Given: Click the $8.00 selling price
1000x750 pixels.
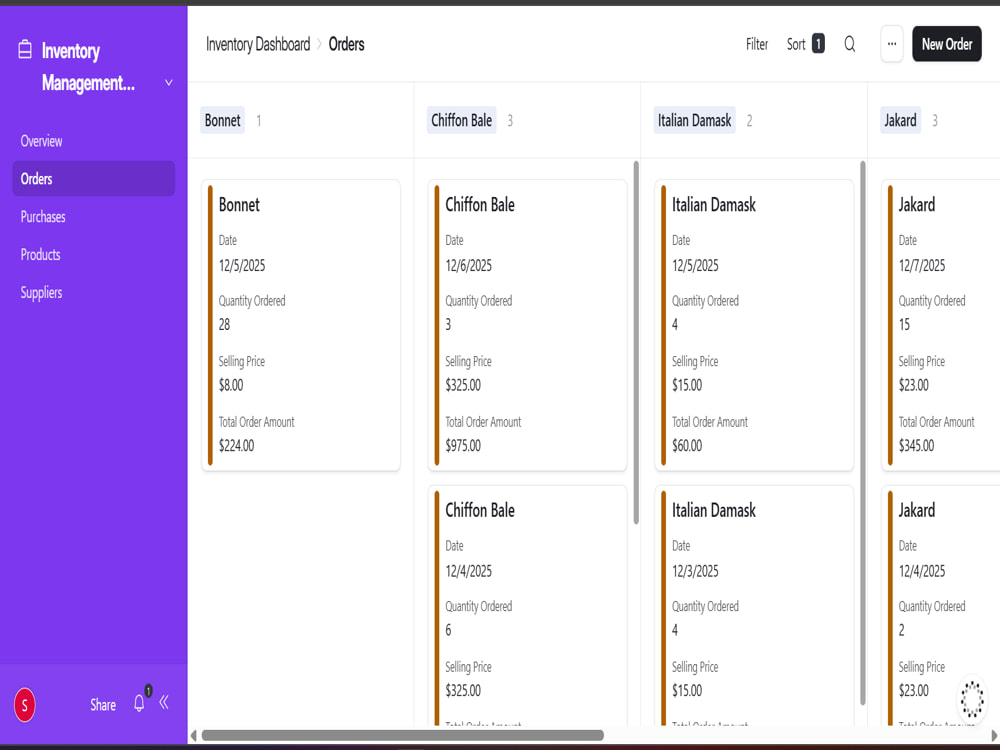Looking at the screenshot, I should point(231,385).
